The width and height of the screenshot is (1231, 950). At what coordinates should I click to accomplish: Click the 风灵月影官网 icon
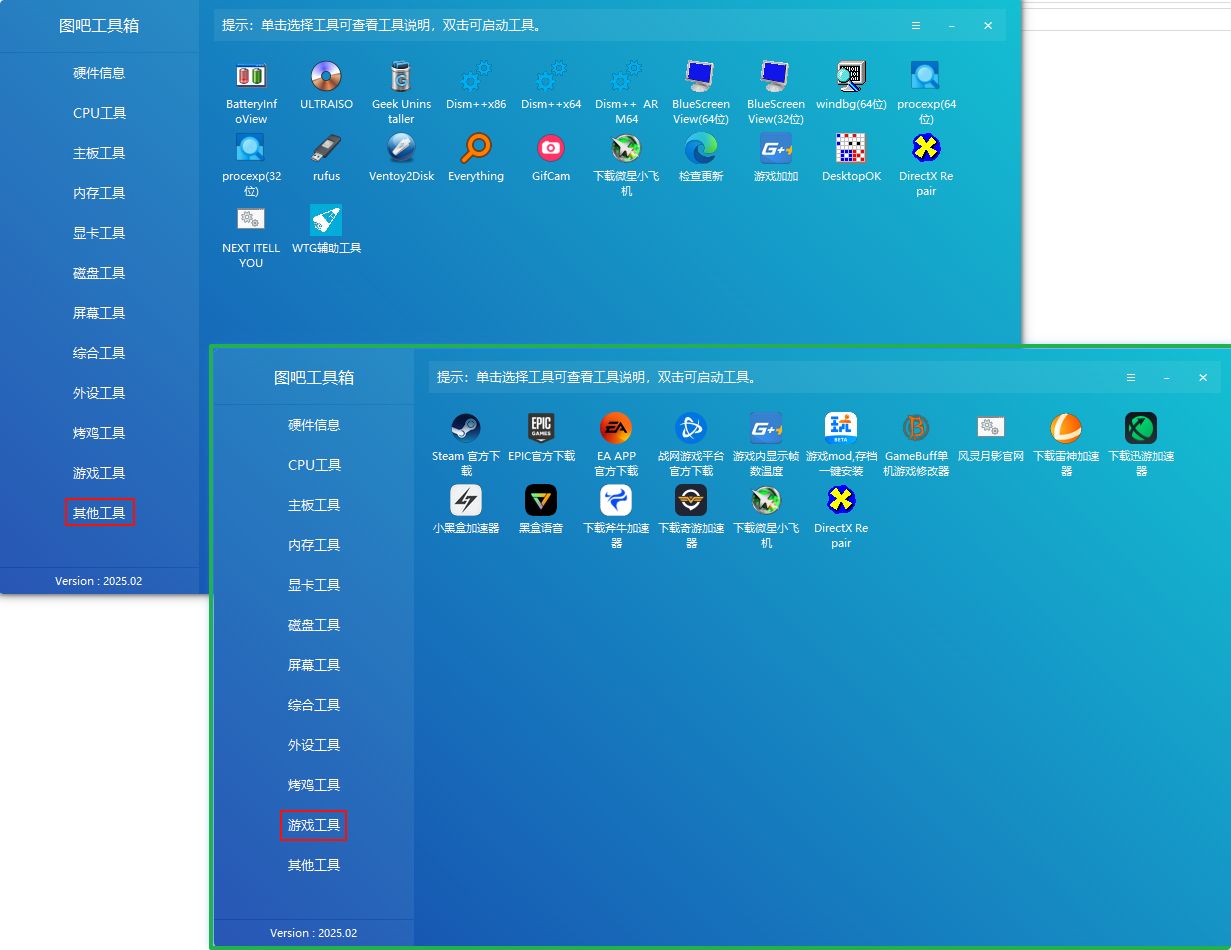point(991,428)
